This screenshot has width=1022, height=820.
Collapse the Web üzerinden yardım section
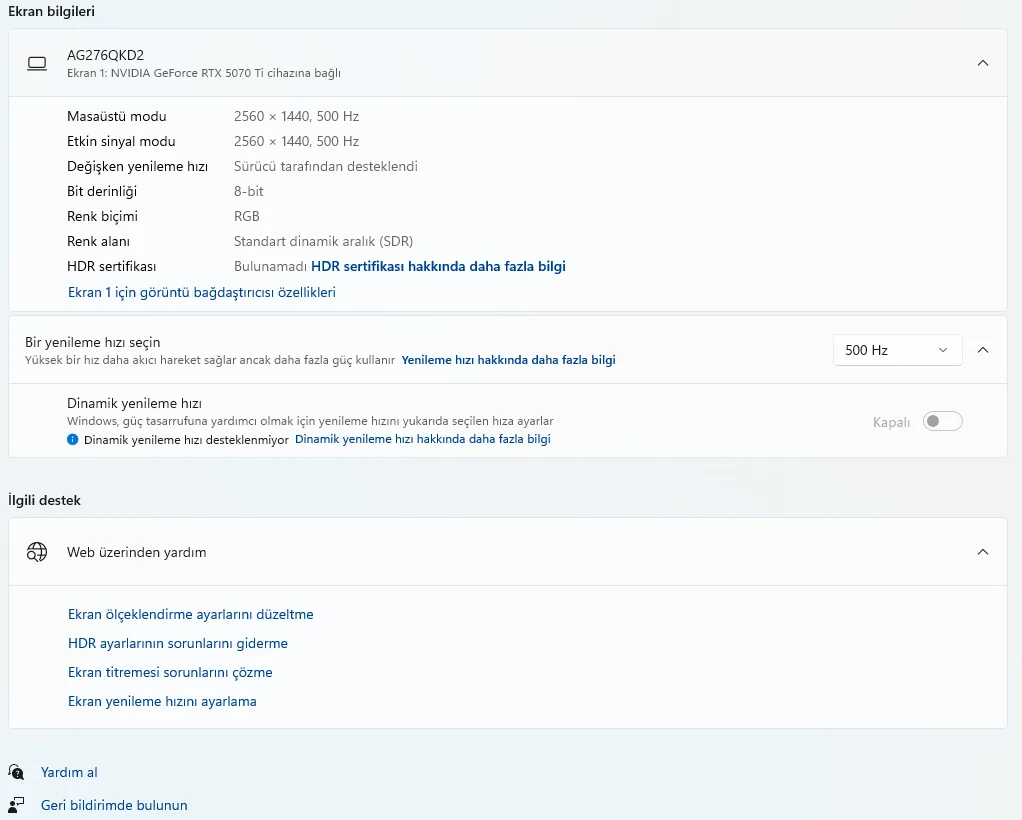tap(982, 552)
